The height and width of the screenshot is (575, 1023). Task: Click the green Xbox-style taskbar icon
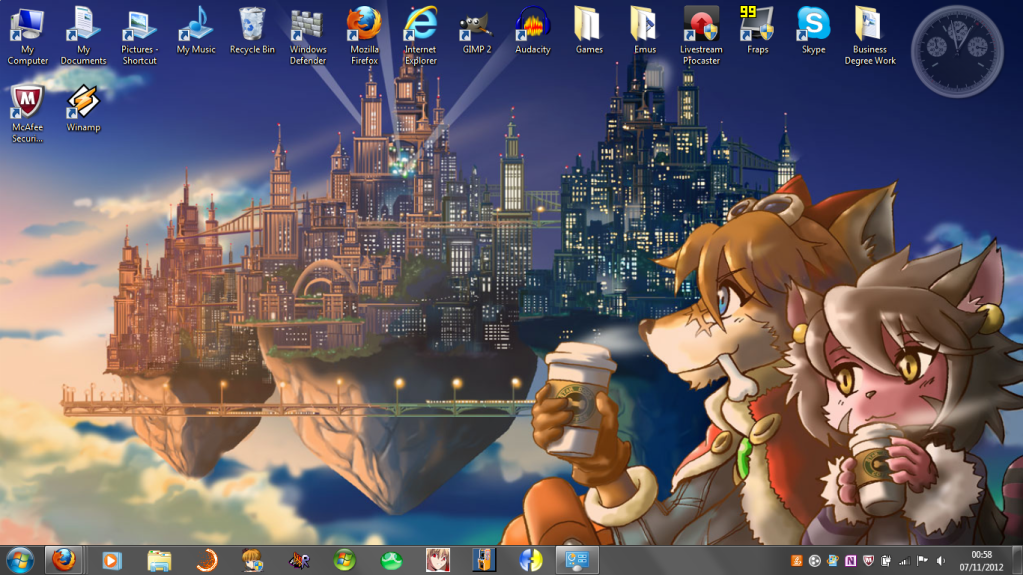click(391, 560)
